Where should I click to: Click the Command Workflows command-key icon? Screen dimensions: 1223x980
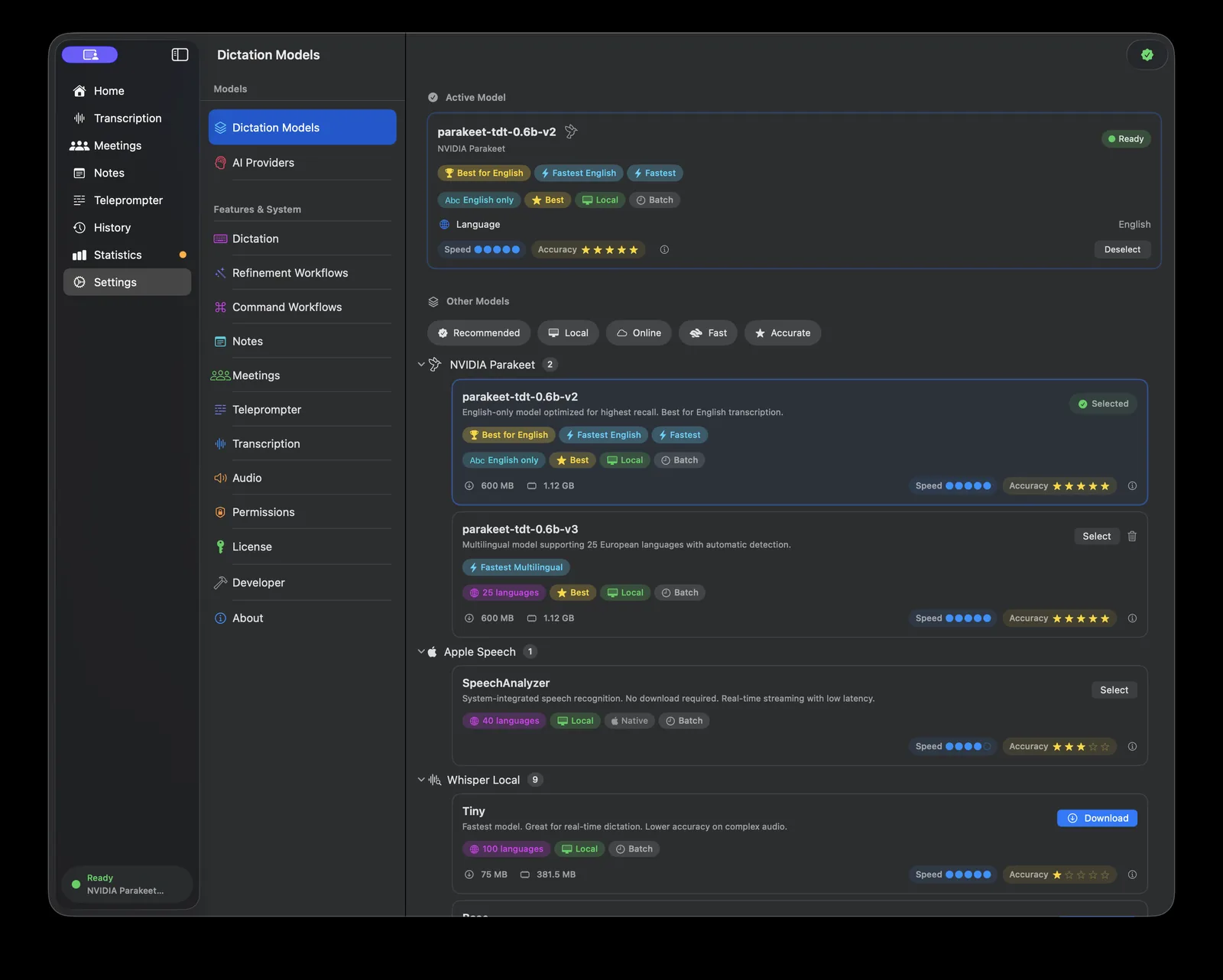click(220, 307)
